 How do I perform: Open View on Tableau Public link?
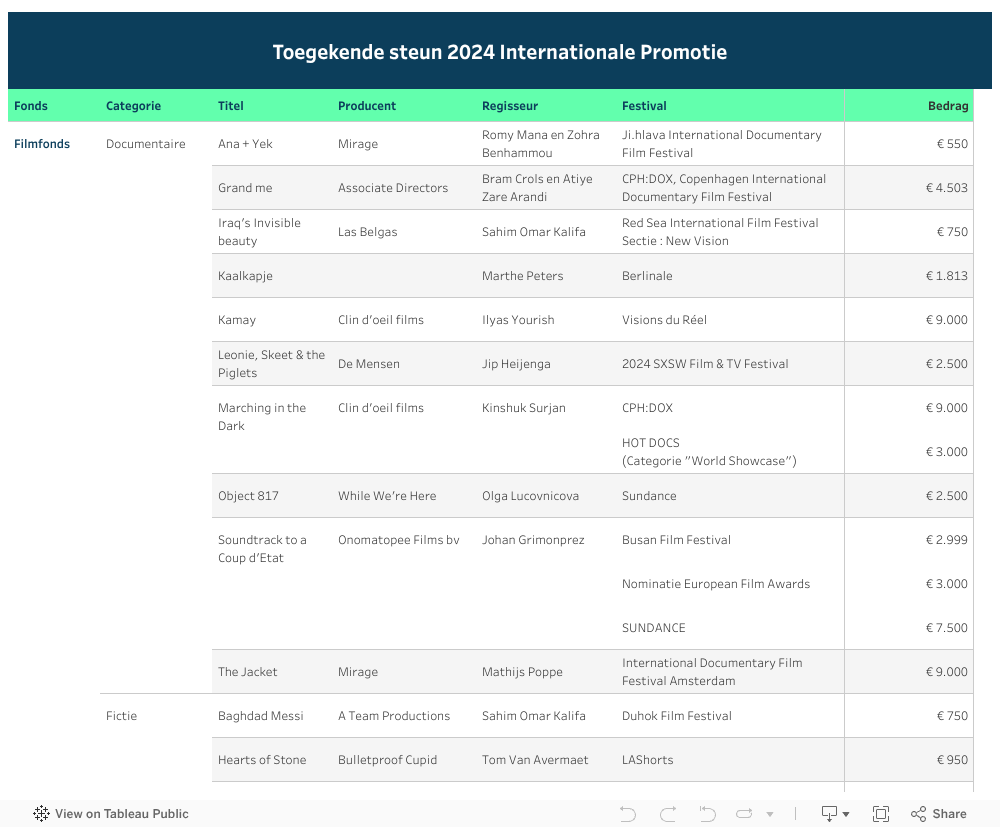tap(111, 814)
